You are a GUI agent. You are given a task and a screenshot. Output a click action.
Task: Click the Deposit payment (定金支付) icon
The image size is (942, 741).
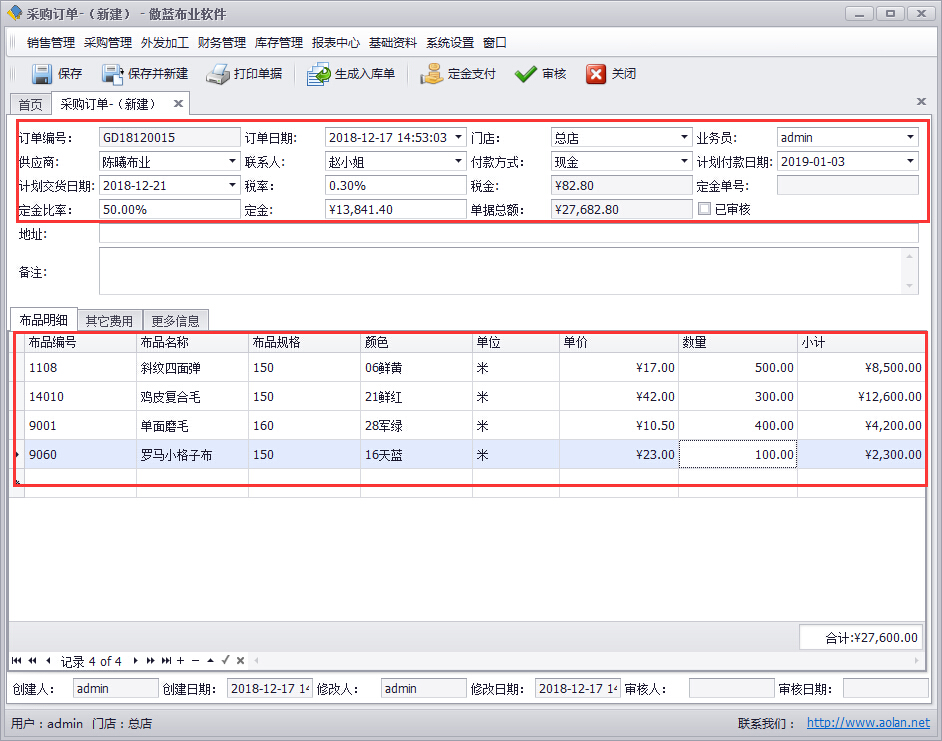[431, 74]
